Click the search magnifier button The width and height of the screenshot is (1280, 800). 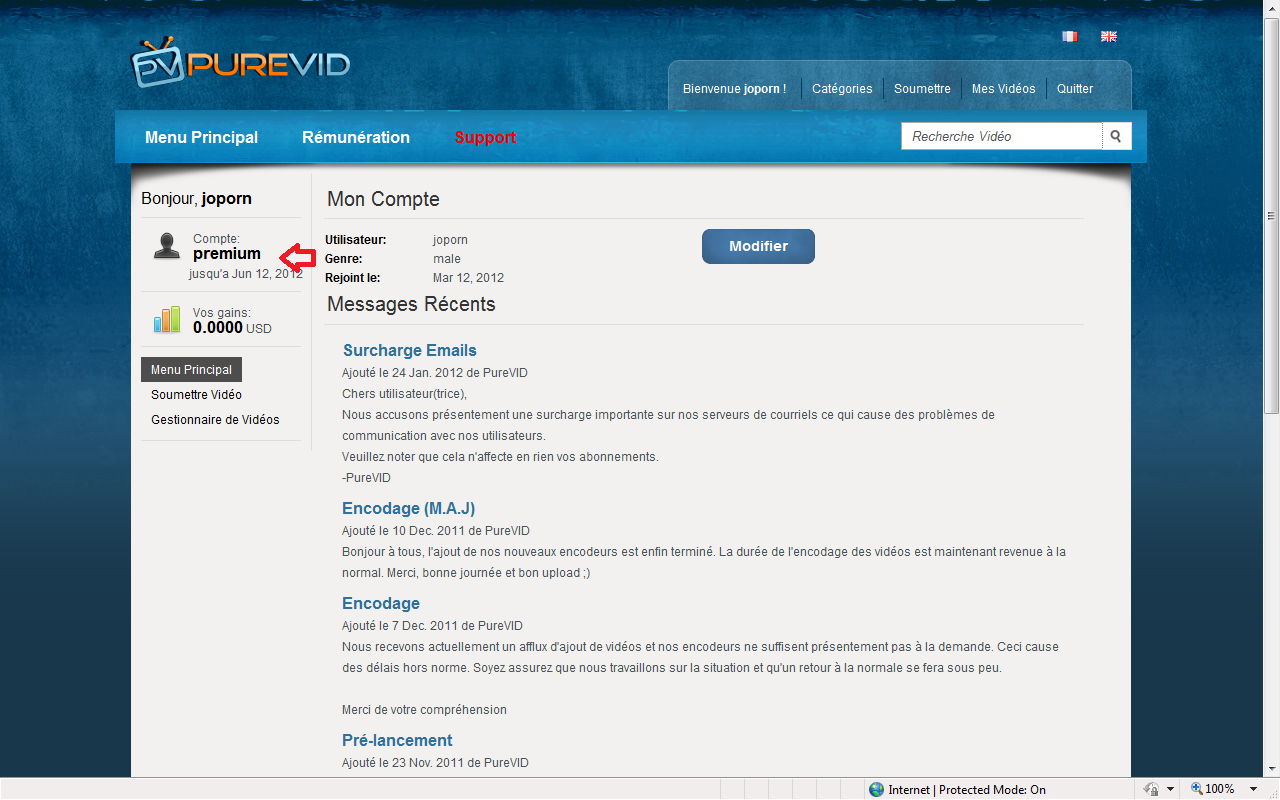point(1116,136)
